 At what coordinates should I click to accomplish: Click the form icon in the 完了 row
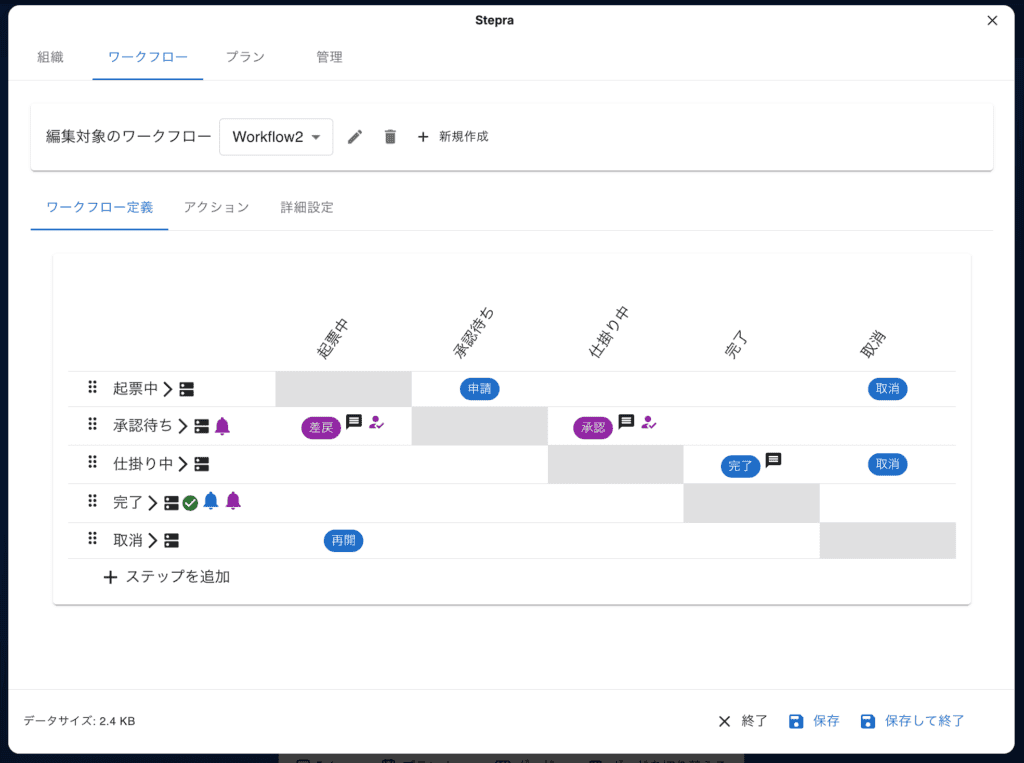coord(171,503)
